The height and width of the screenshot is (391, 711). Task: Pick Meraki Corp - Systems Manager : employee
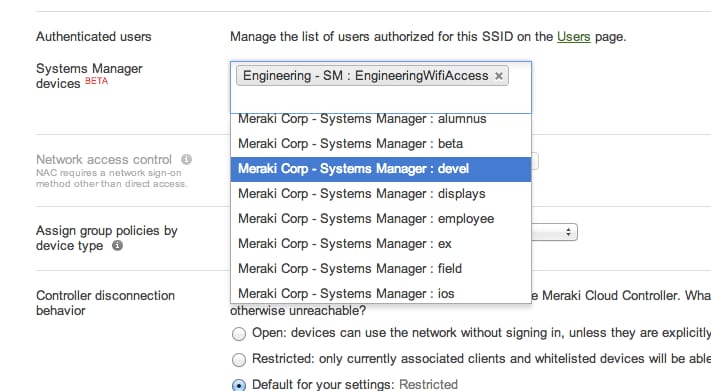click(381, 219)
